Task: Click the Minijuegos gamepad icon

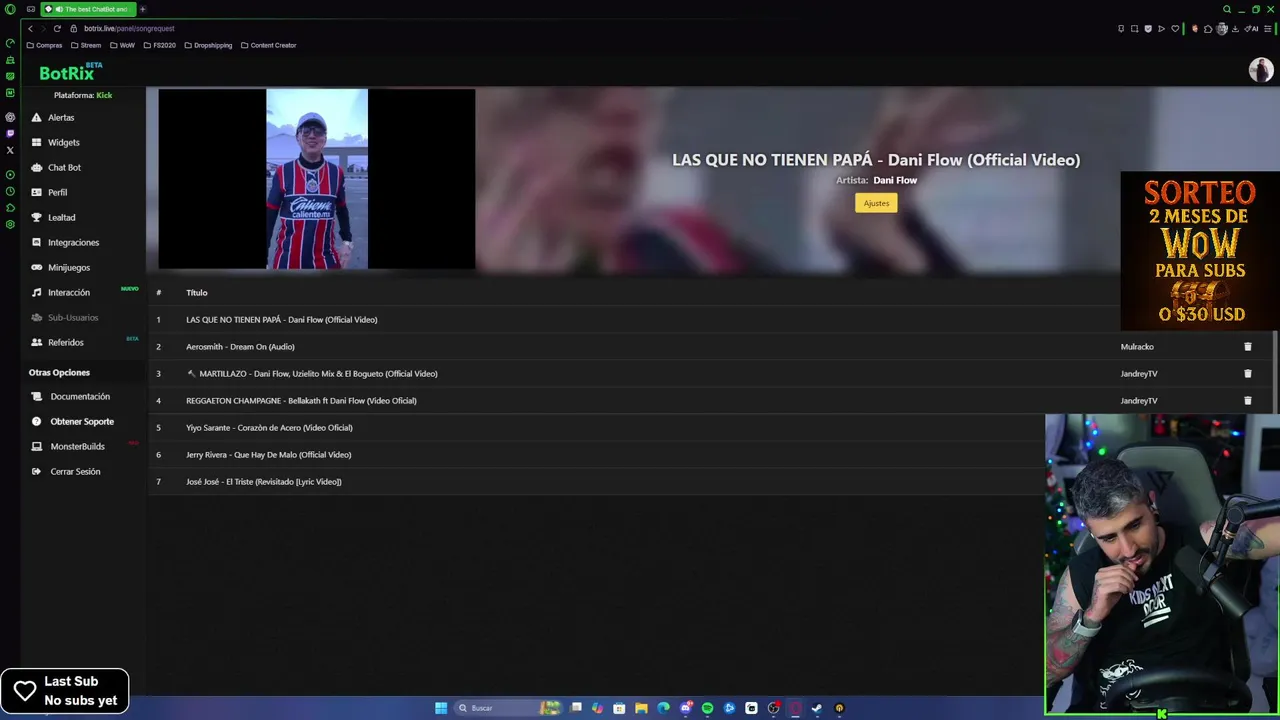Action: pyautogui.click(x=37, y=268)
